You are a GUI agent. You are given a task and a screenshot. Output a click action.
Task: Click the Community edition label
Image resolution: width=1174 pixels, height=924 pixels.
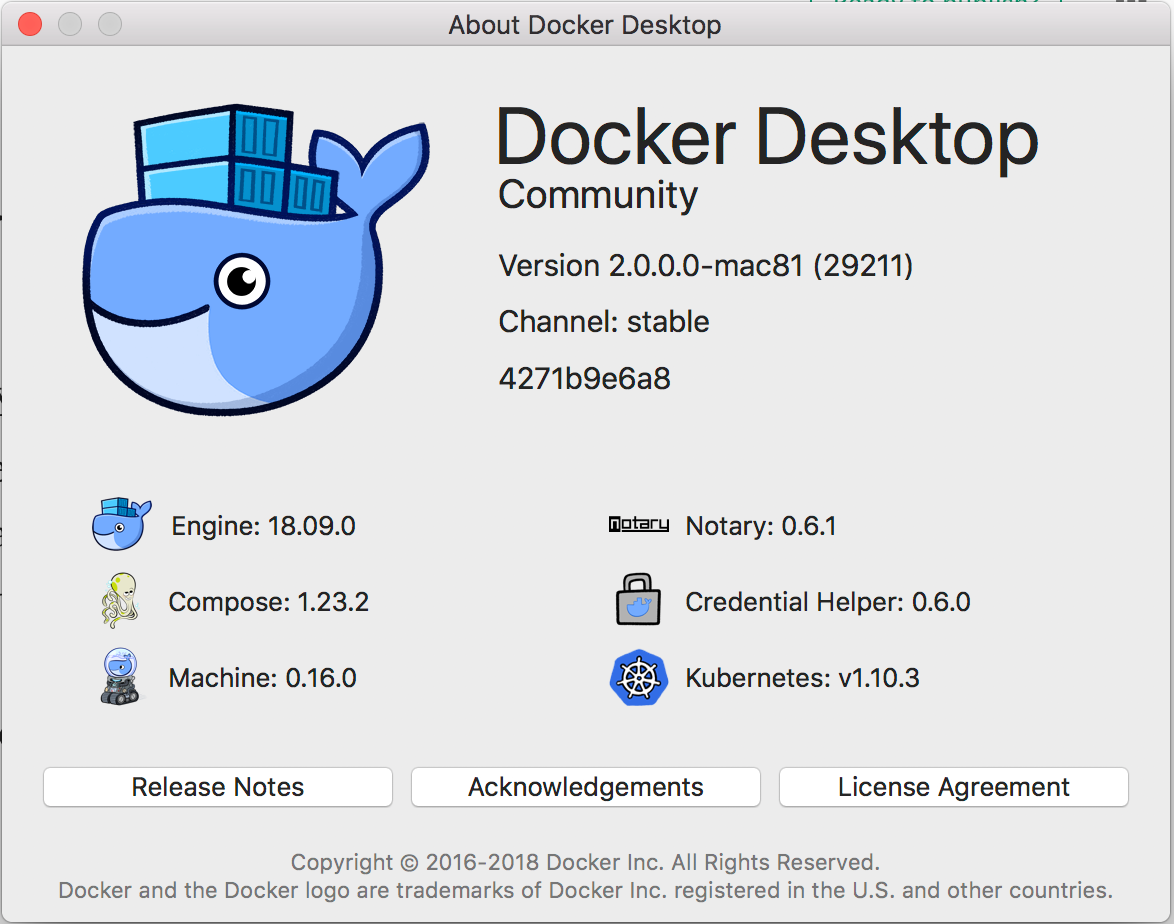click(597, 196)
